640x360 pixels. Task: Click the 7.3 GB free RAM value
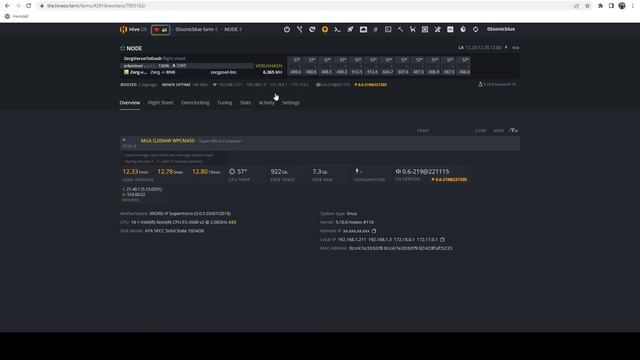click(320, 172)
